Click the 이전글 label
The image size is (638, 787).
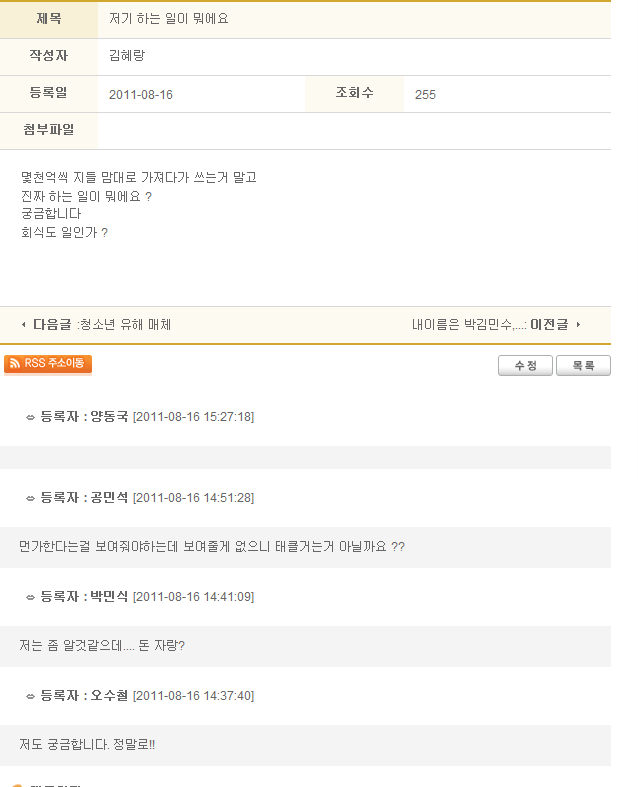tap(549, 325)
